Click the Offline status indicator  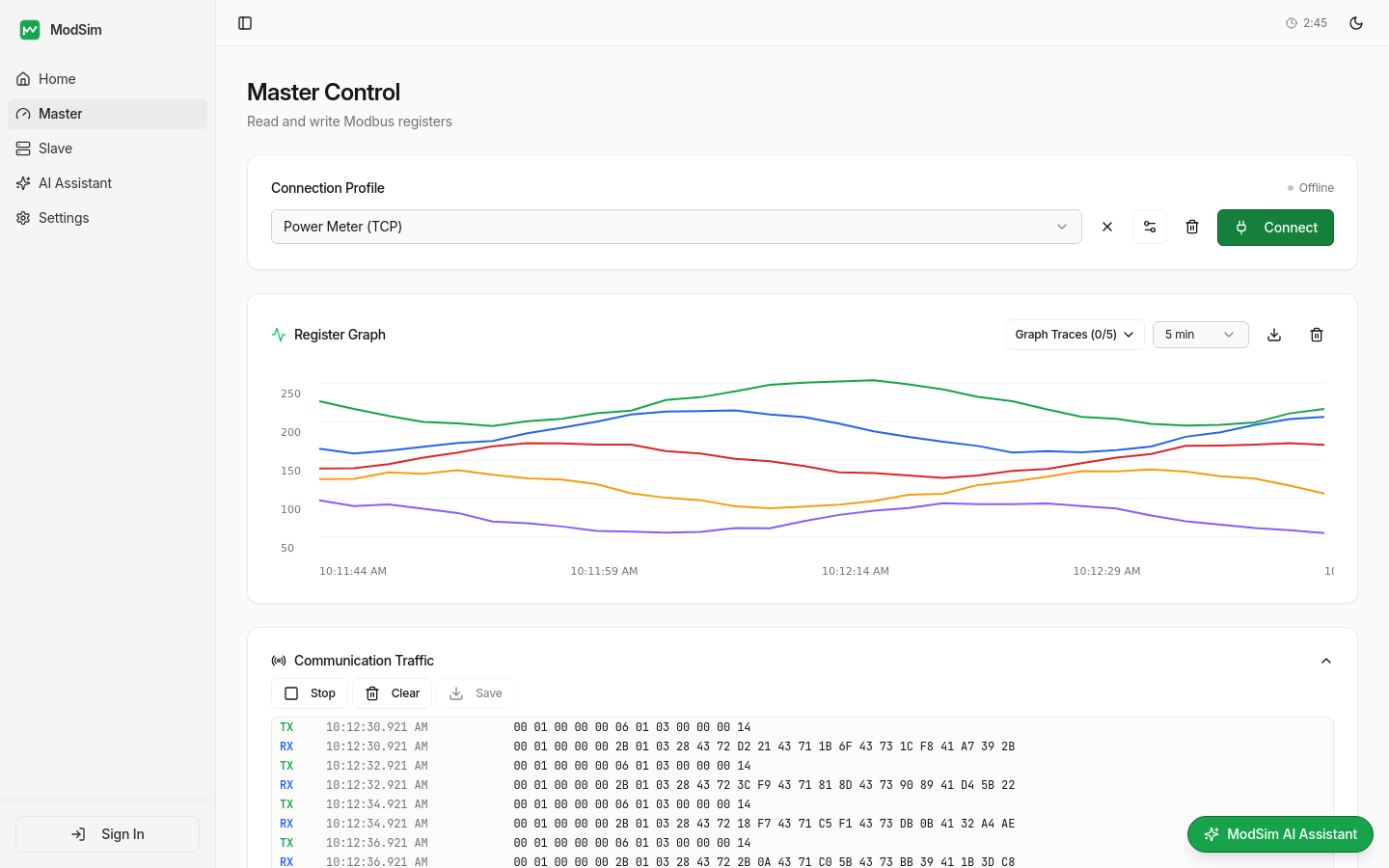(x=1310, y=188)
